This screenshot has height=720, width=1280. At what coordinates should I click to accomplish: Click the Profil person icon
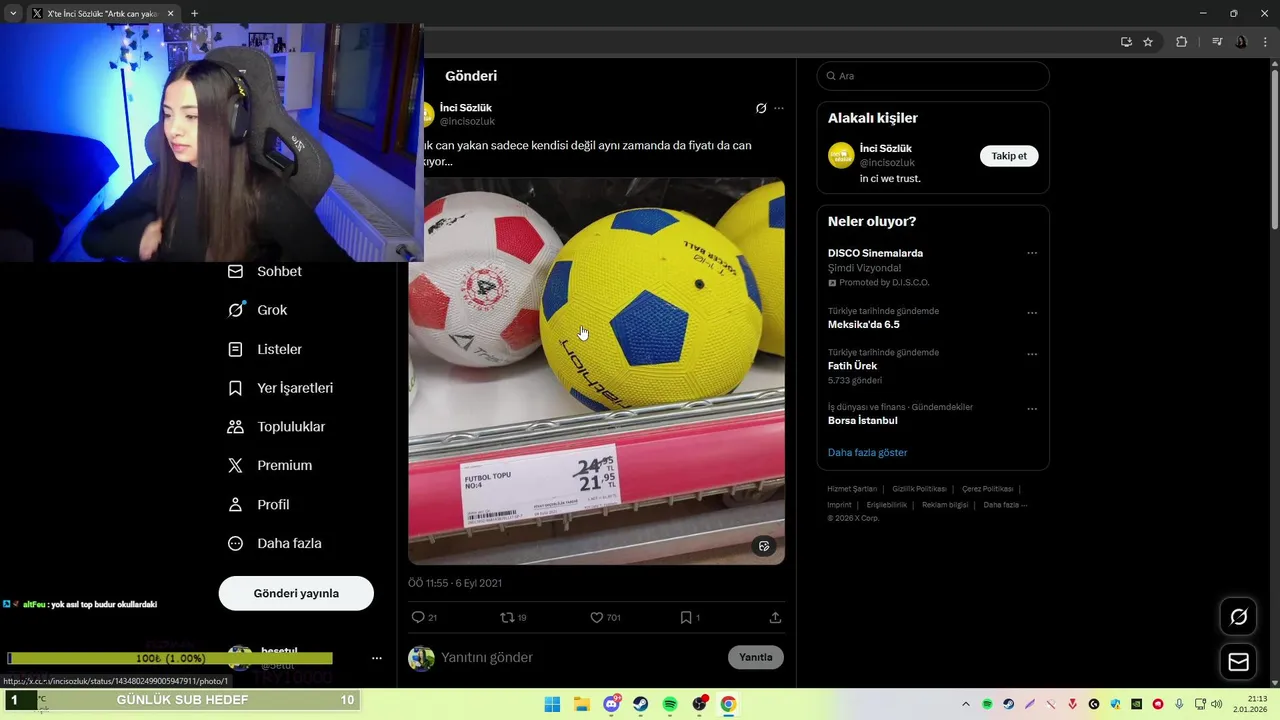click(x=235, y=505)
